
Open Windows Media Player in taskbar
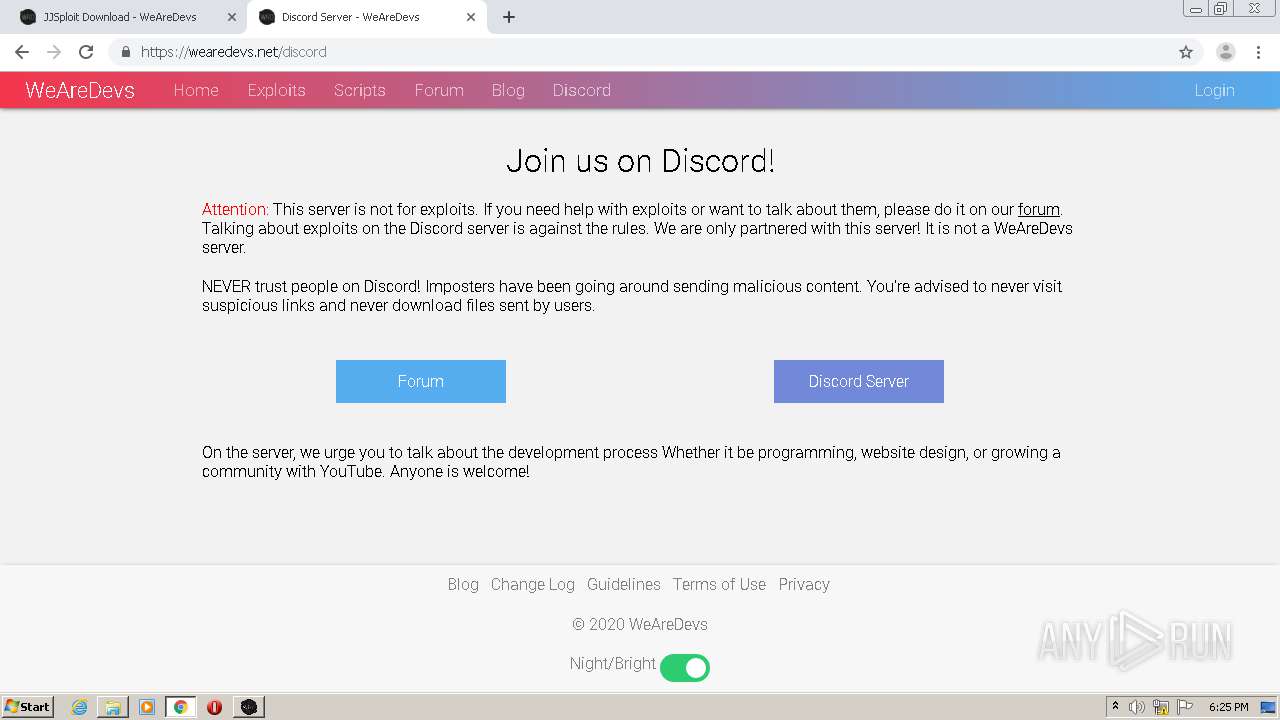147,707
